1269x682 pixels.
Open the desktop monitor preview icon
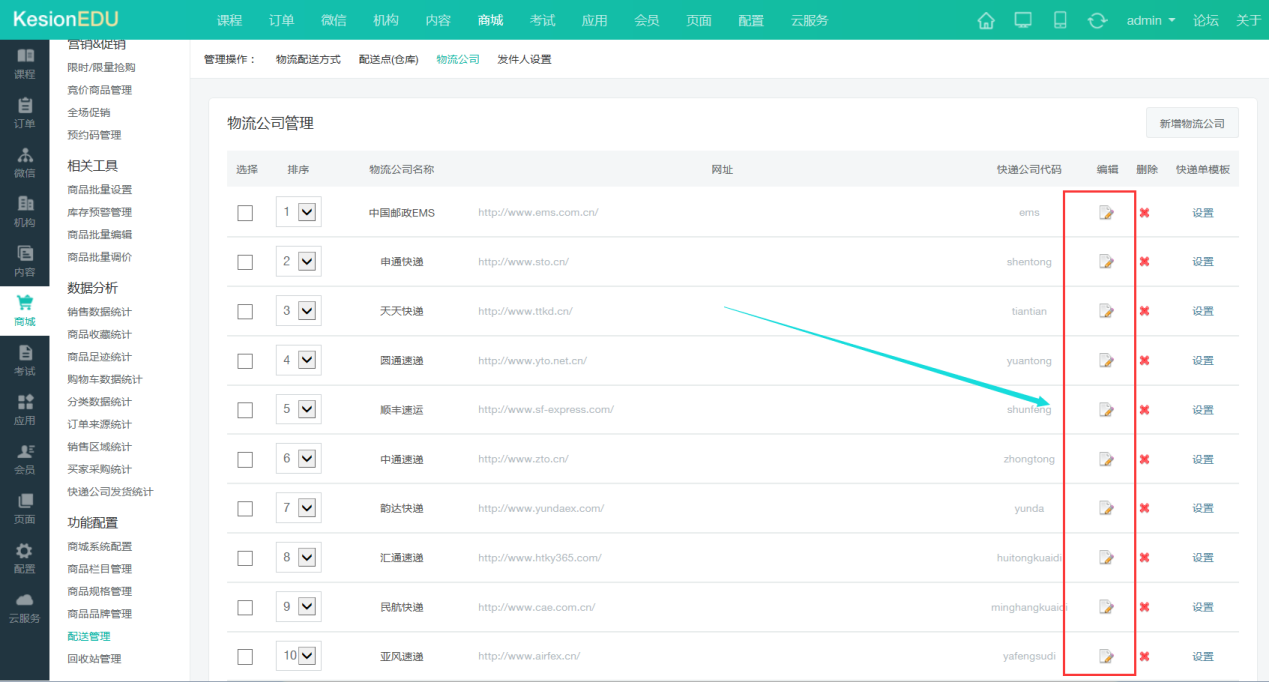pyautogui.click(x=1023, y=20)
